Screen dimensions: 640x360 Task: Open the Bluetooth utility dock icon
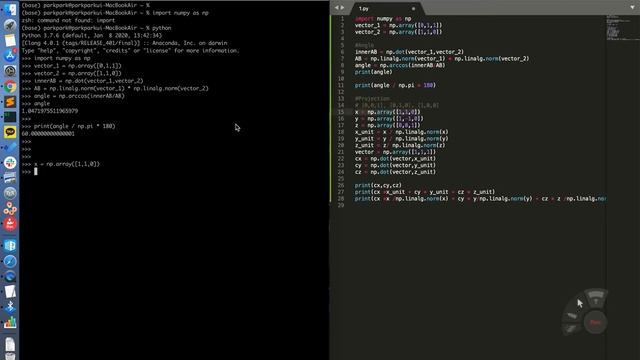coord(10,307)
